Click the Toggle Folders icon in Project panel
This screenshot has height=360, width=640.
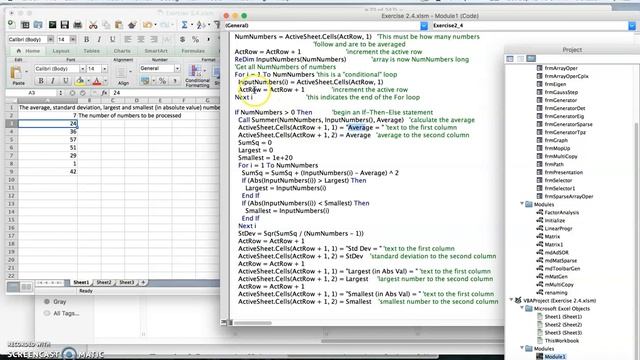531,59
